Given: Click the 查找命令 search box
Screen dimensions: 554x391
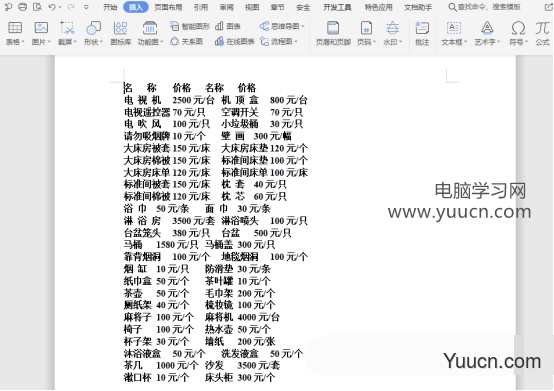Looking at the screenshot, I should click(x=484, y=7).
